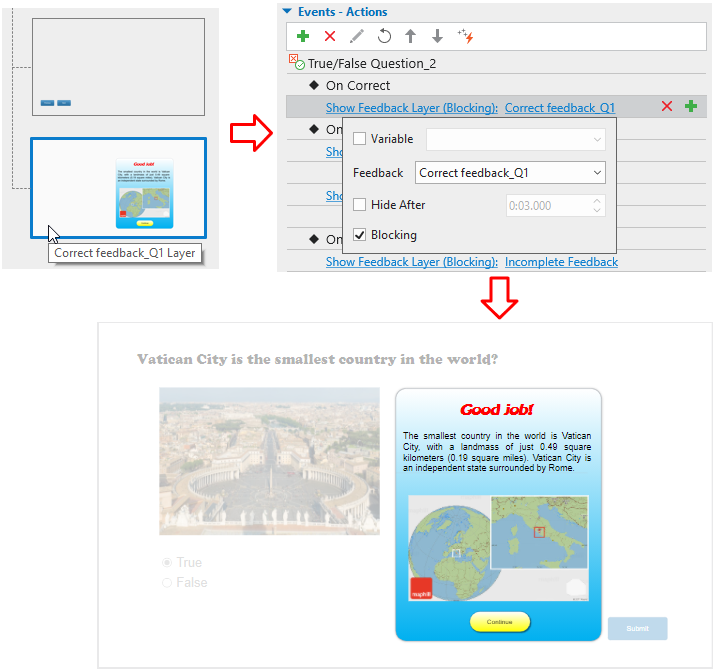Check the Hide After checkbox
713x670 pixels.
pyautogui.click(x=360, y=205)
